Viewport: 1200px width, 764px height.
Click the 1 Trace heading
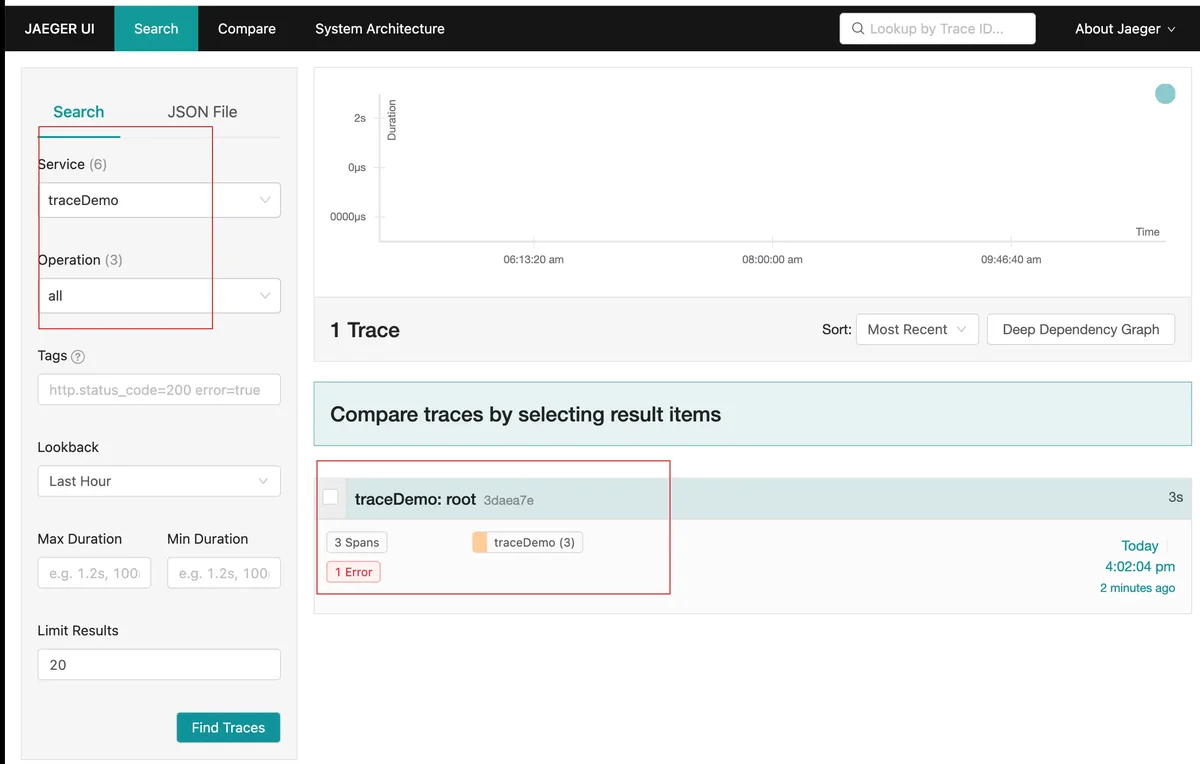365,330
